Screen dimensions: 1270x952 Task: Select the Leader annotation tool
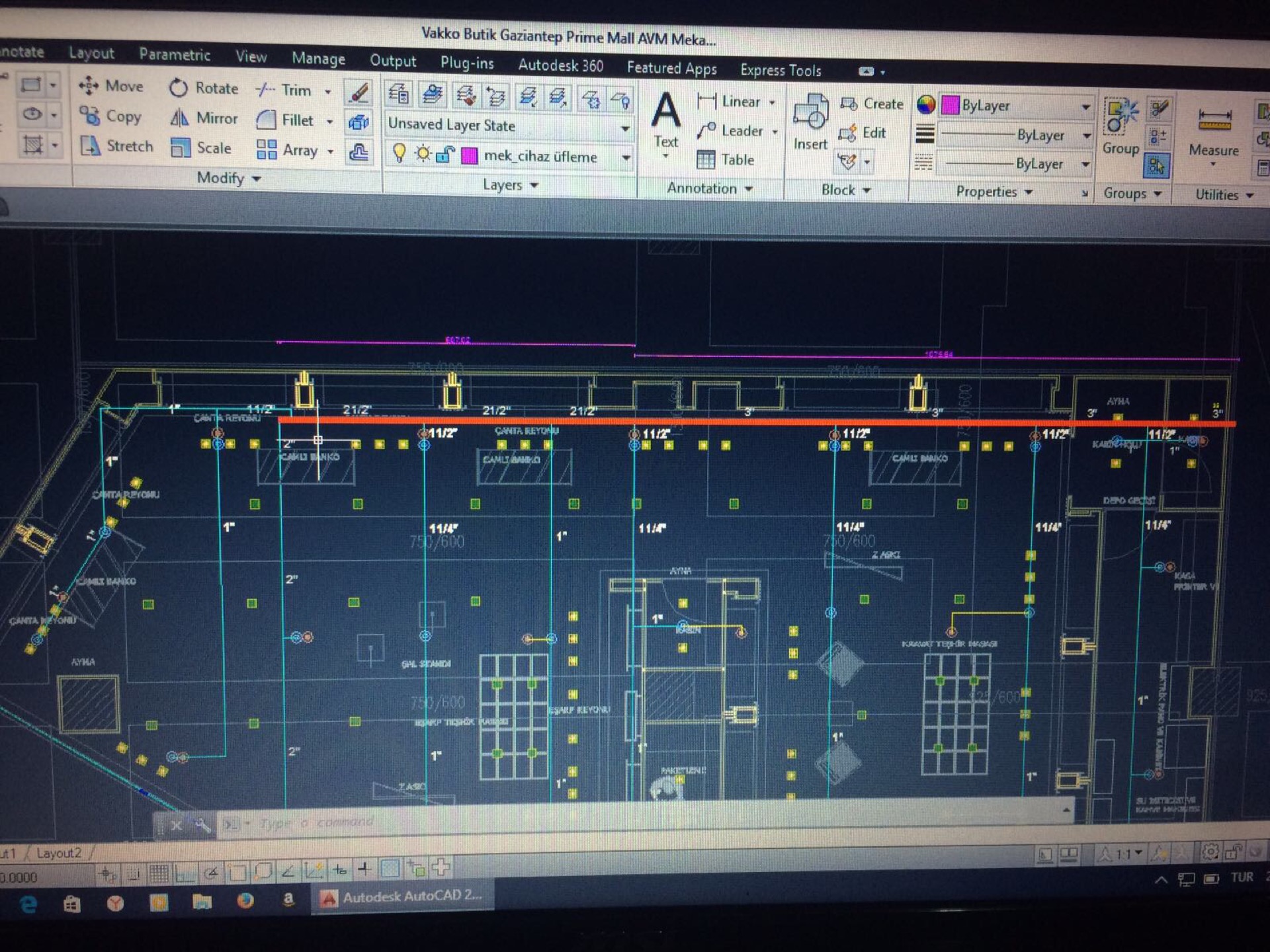coord(730,131)
